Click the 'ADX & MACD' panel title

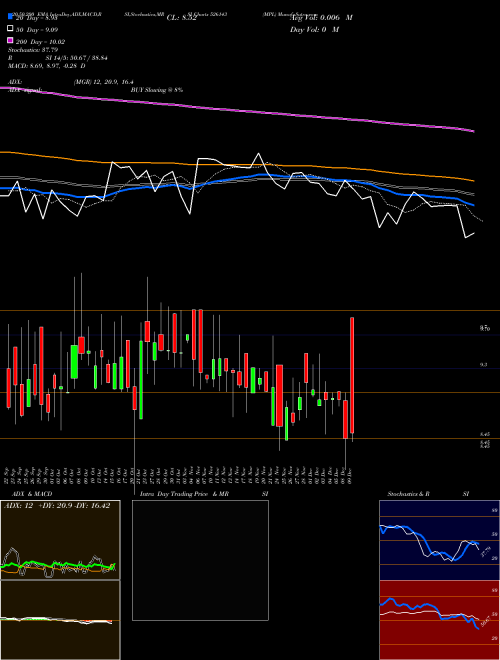[x=32, y=494]
